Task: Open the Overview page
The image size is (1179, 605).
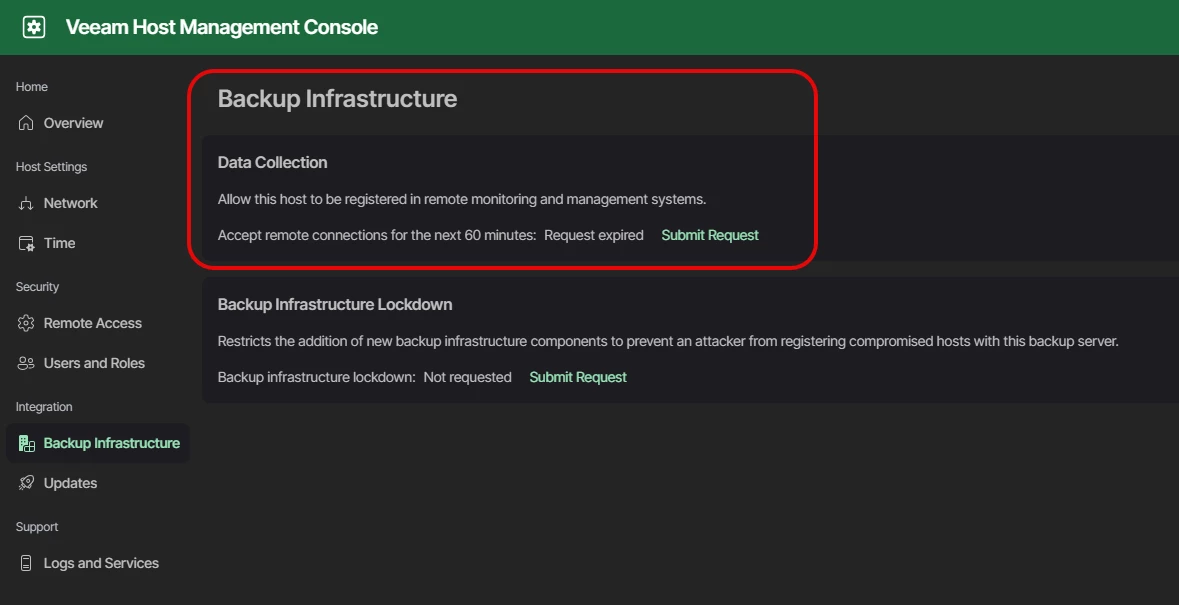Action: (x=73, y=123)
